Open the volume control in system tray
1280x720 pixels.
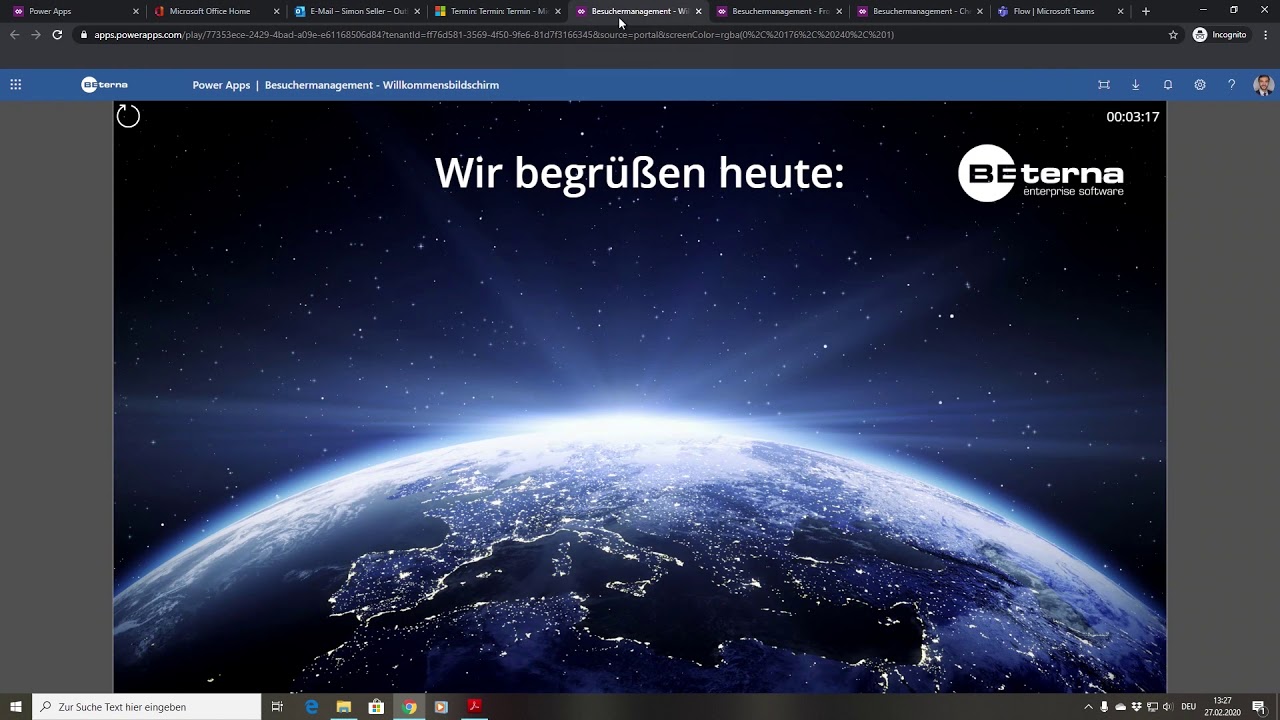[x=1167, y=707]
